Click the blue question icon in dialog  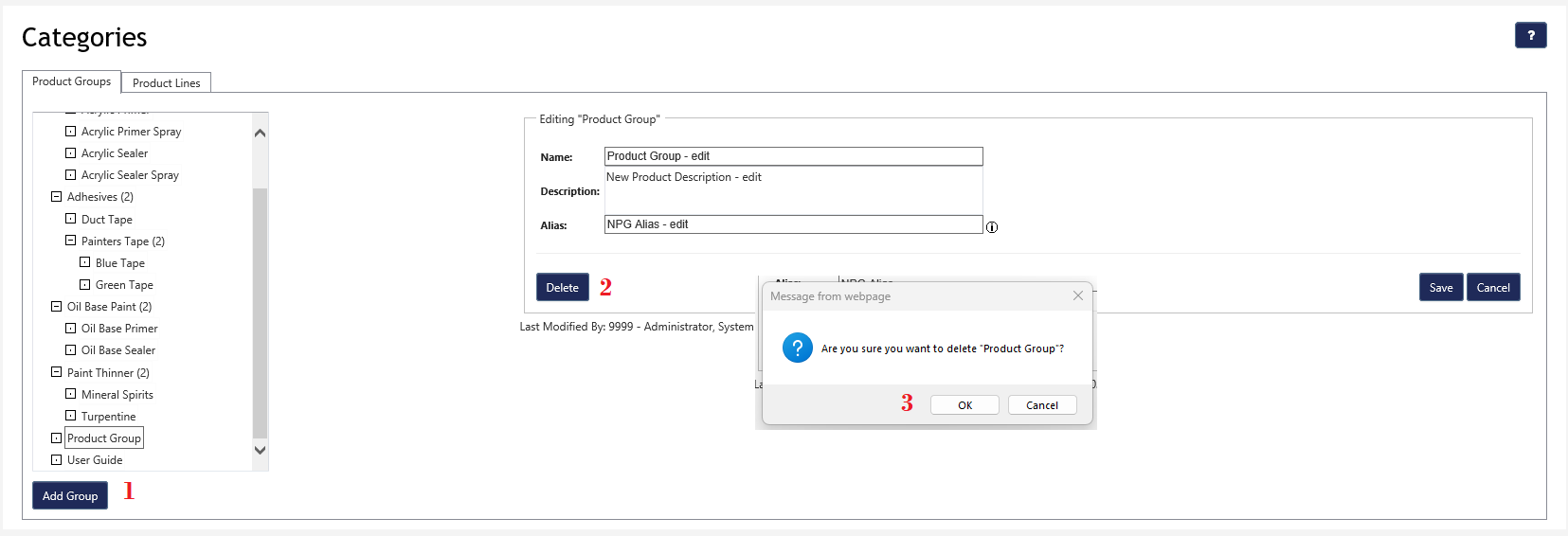point(797,348)
